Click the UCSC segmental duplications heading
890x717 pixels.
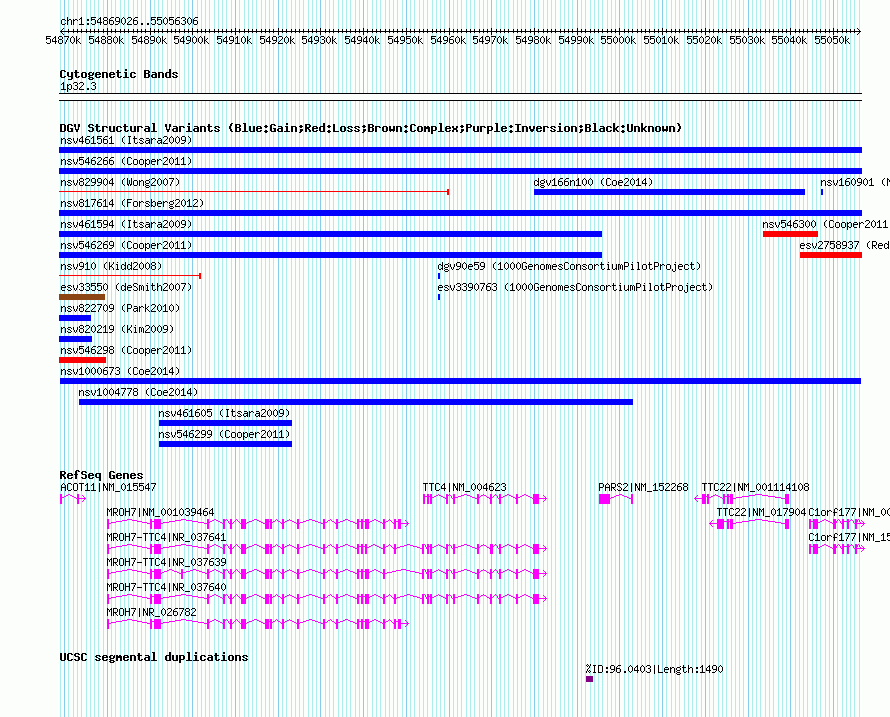click(x=154, y=657)
